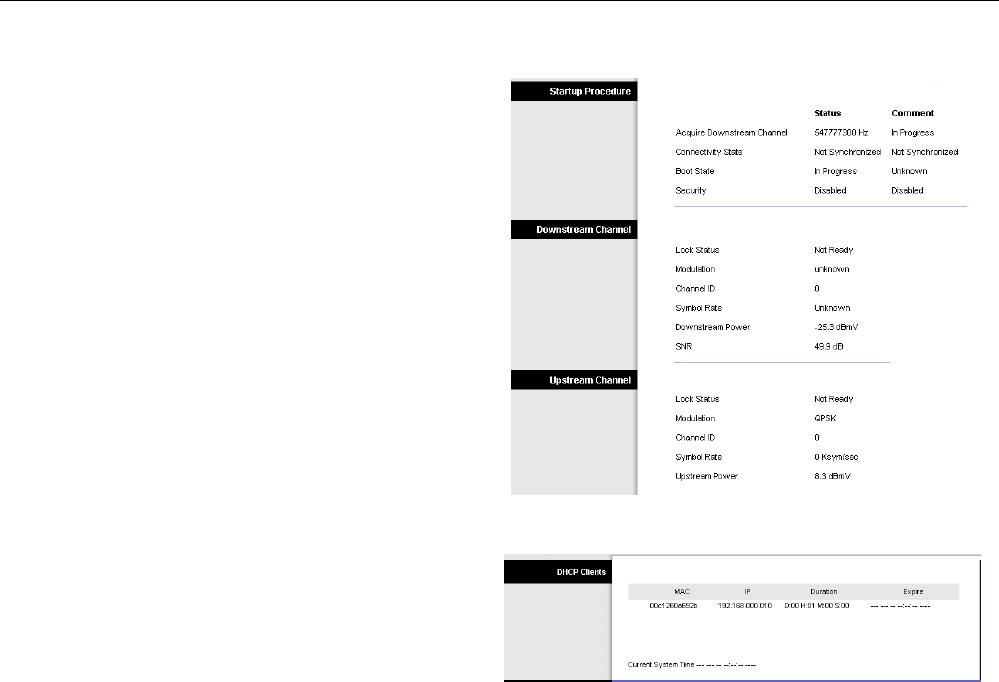This screenshot has height=682, width=999.
Task: Click Downstream Channel's Modulation label
Action: click(695, 269)
